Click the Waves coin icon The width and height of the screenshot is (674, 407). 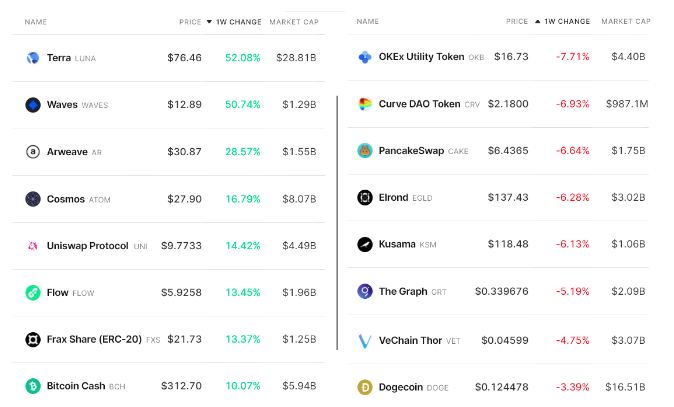(32, 105)
